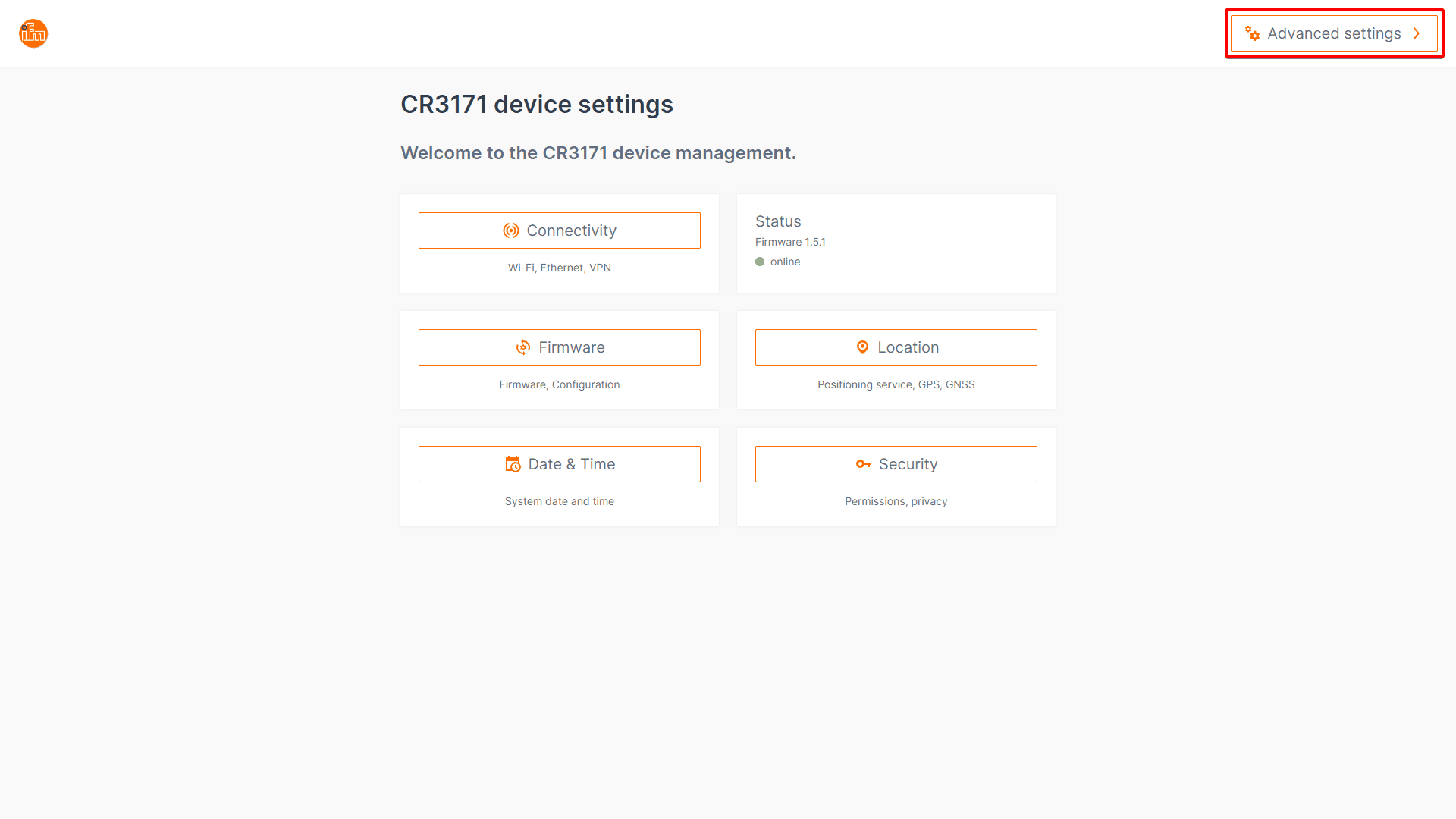Expand Advanced settings via the chevron arrow
This screenshot has width=1456, height=819.
(1416, 33)
